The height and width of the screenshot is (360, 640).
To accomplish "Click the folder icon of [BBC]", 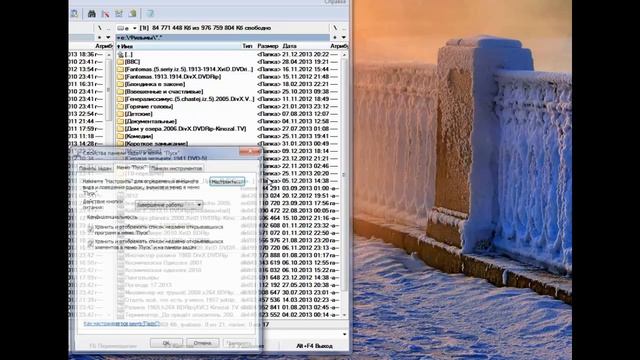I will [120, 62].
